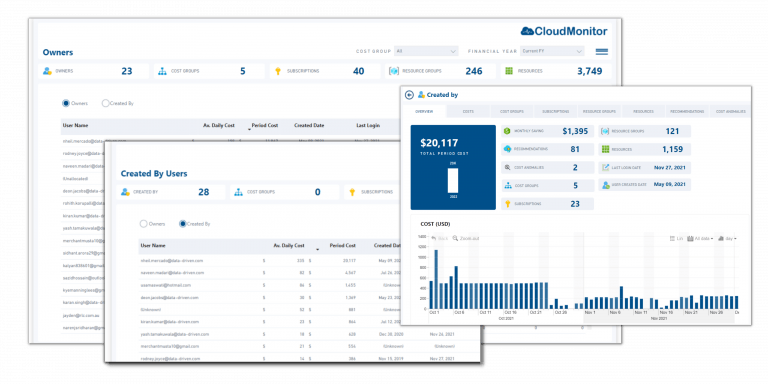Click the Recommendations cloud icon
Image resolution: width=768 pixels, height=384 pixels.
(508, 149)
